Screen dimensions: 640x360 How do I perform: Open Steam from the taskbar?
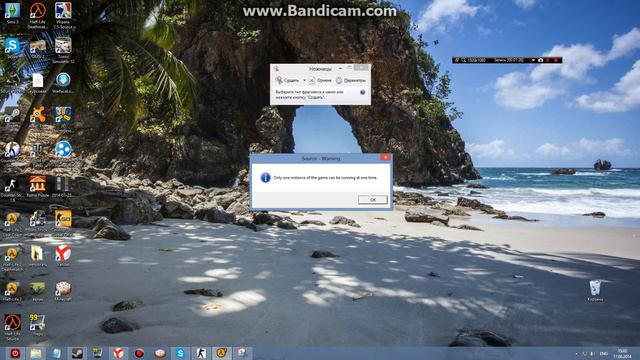point(77,353)
